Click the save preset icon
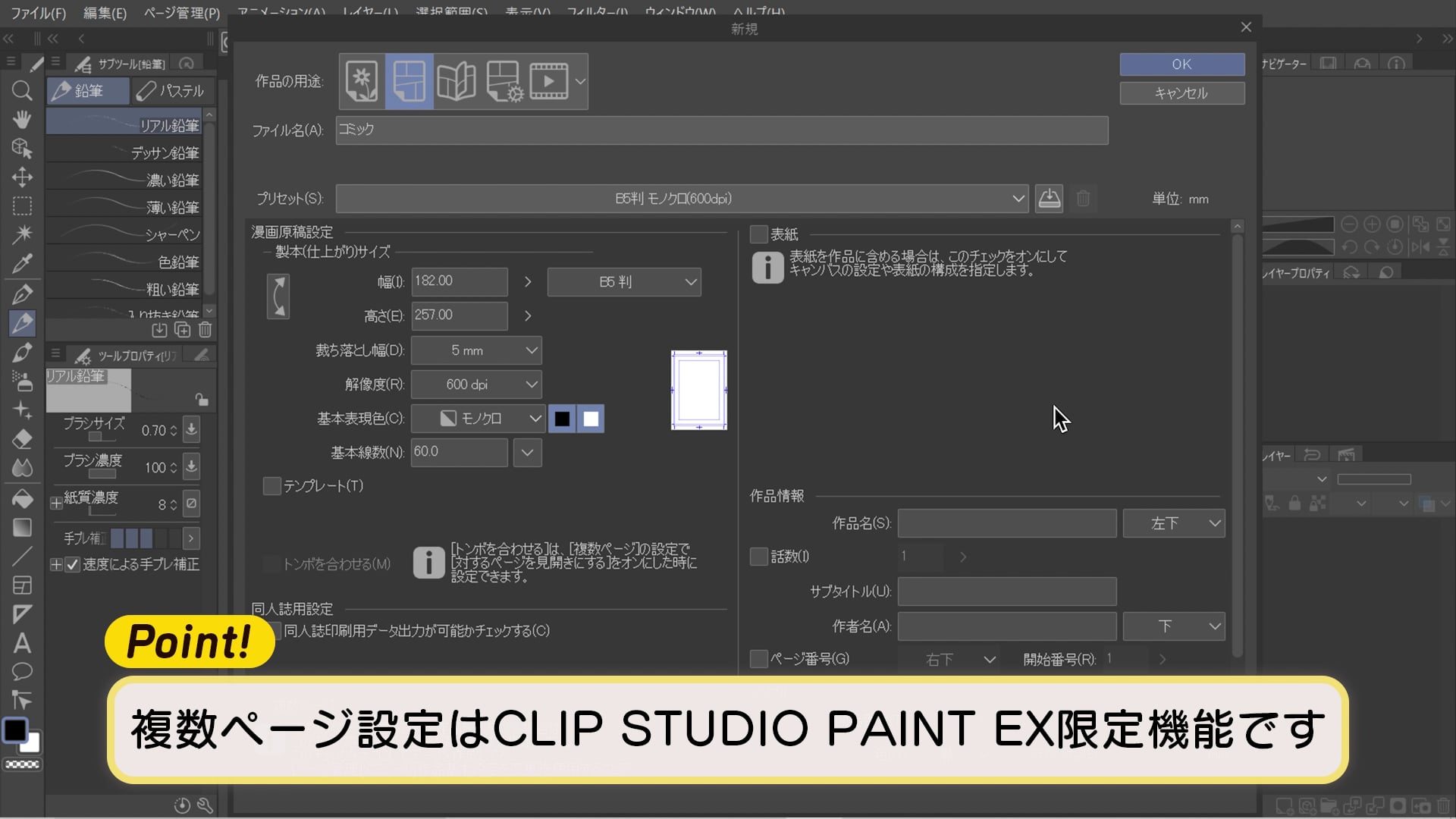The width and height of the screenshot is (1456, 819). coord(1049,199)
